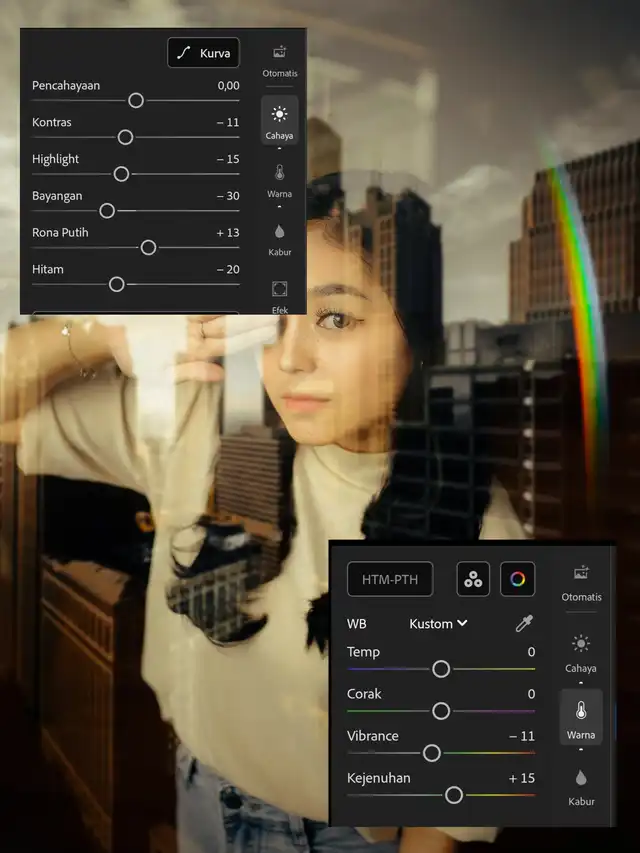Switch to Cahaya tab beside the Temp slider
Image resolution: width=640 pixels, height=853 pixels.
pos(580,652)
